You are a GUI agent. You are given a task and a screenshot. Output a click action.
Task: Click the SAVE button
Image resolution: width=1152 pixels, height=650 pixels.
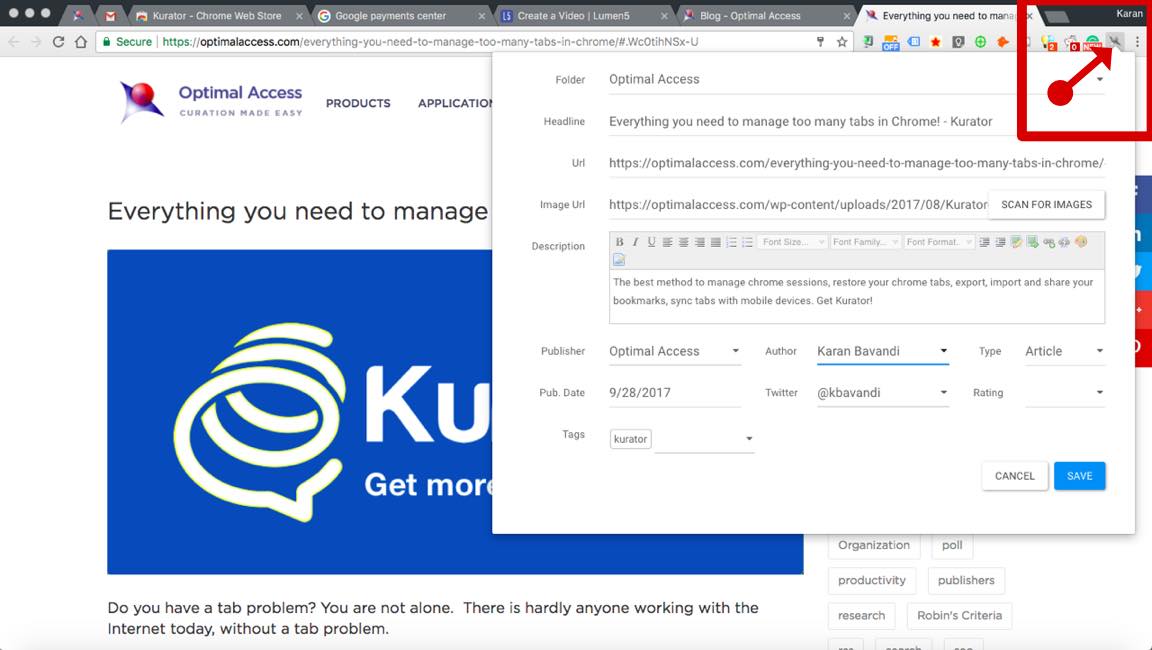(1079, 476)
